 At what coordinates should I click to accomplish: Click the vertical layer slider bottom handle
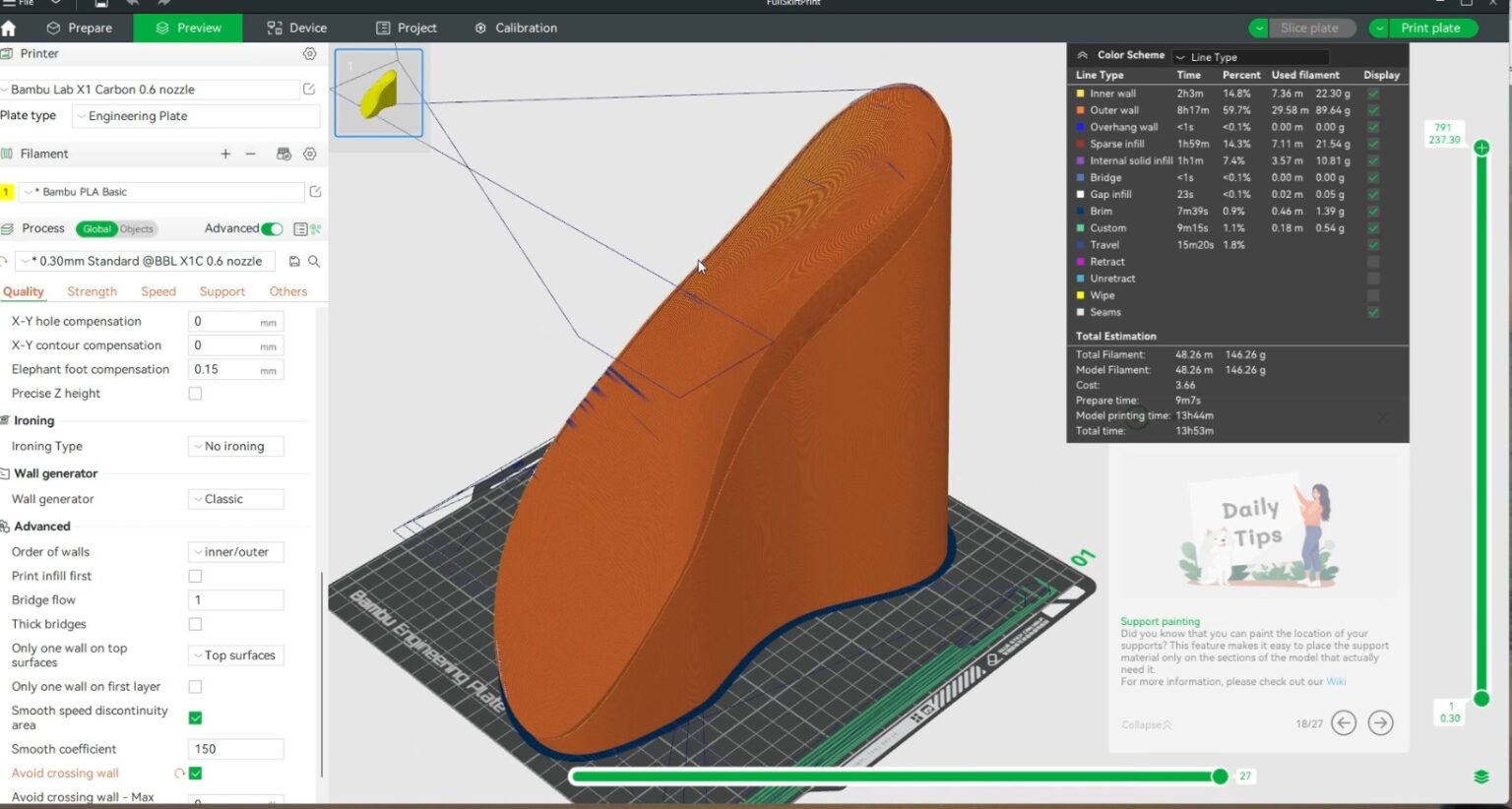point(1481,699)
